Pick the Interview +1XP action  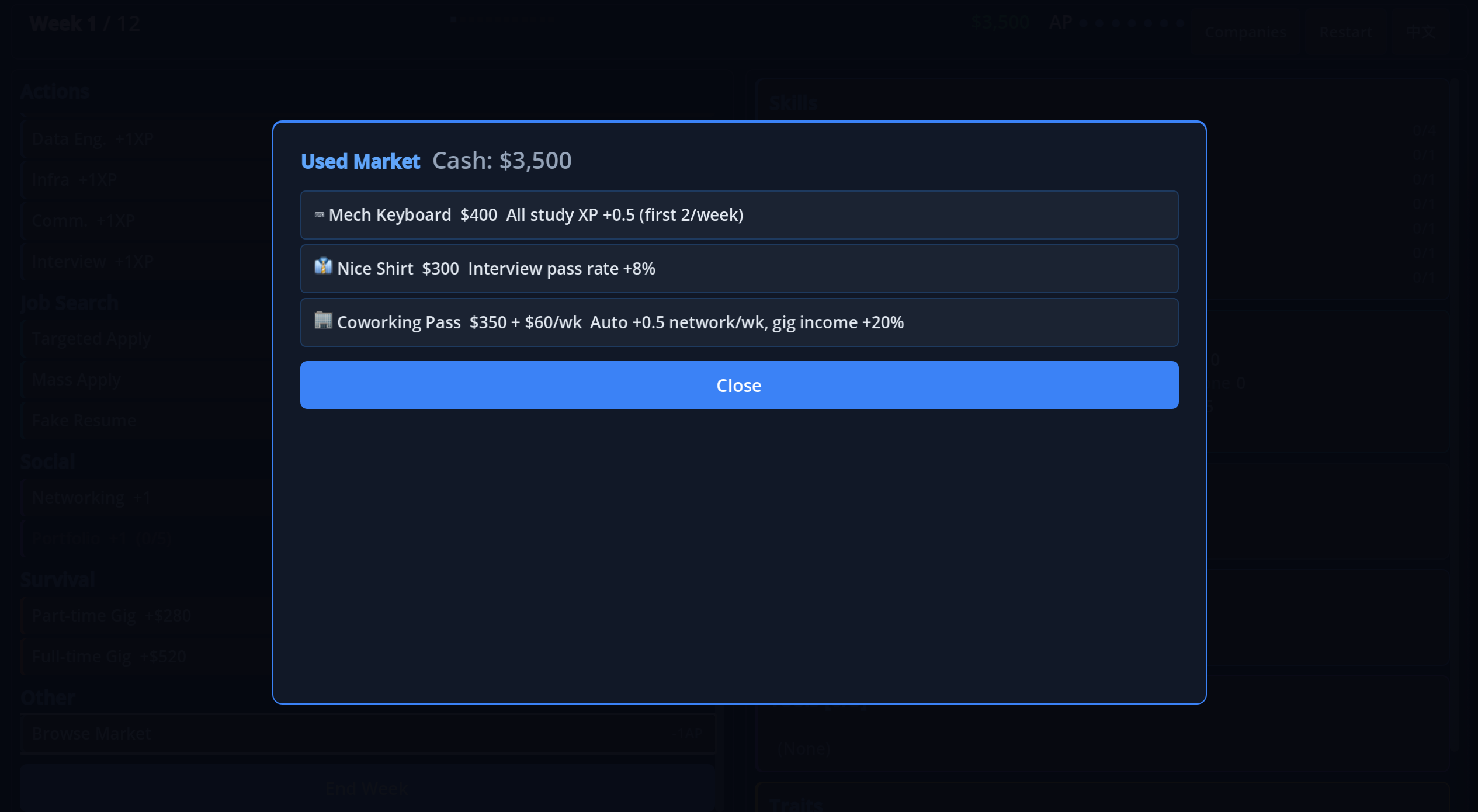coord(92,262)
